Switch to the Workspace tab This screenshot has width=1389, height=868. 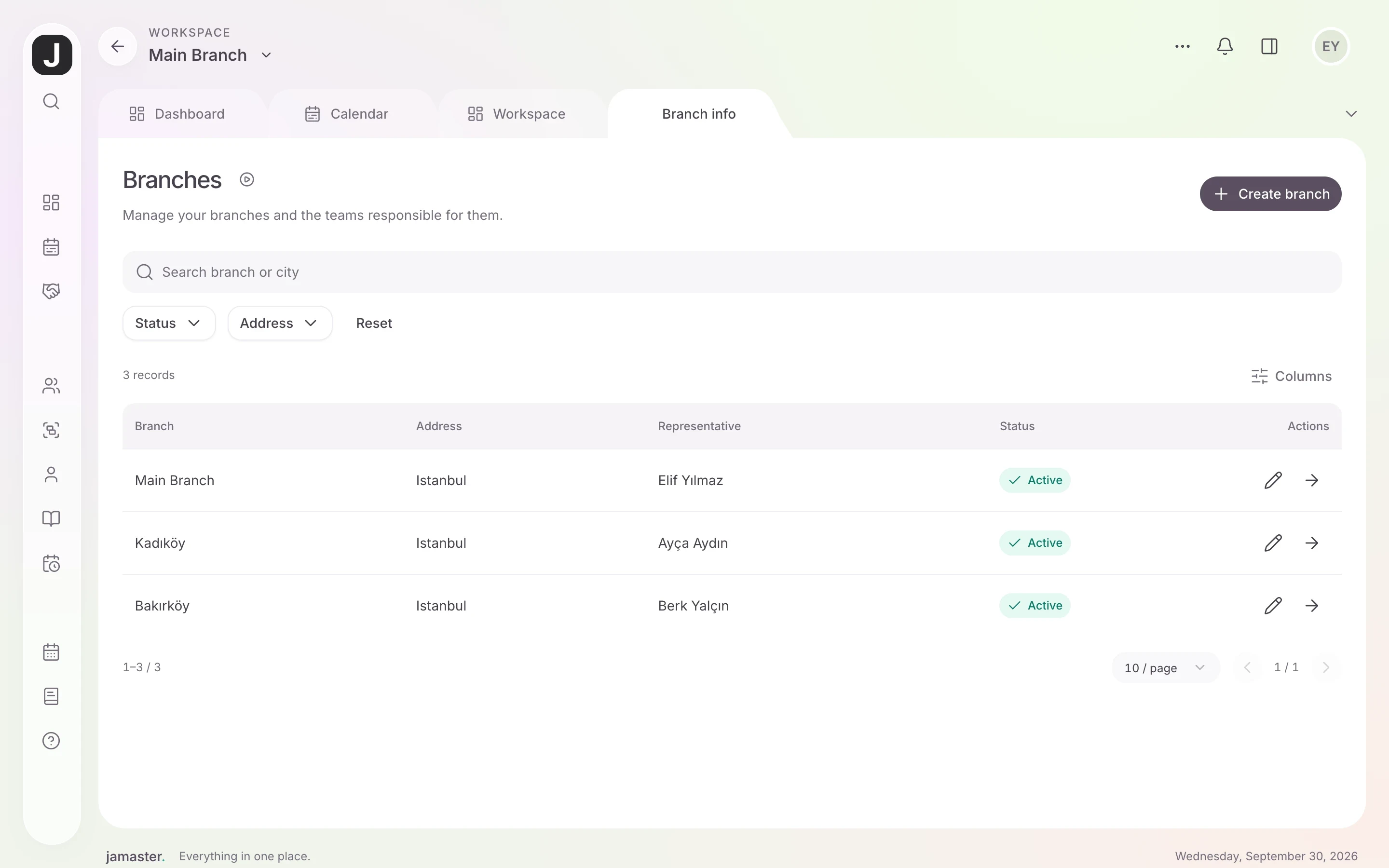pyautogui.click(x=517, y=114)
